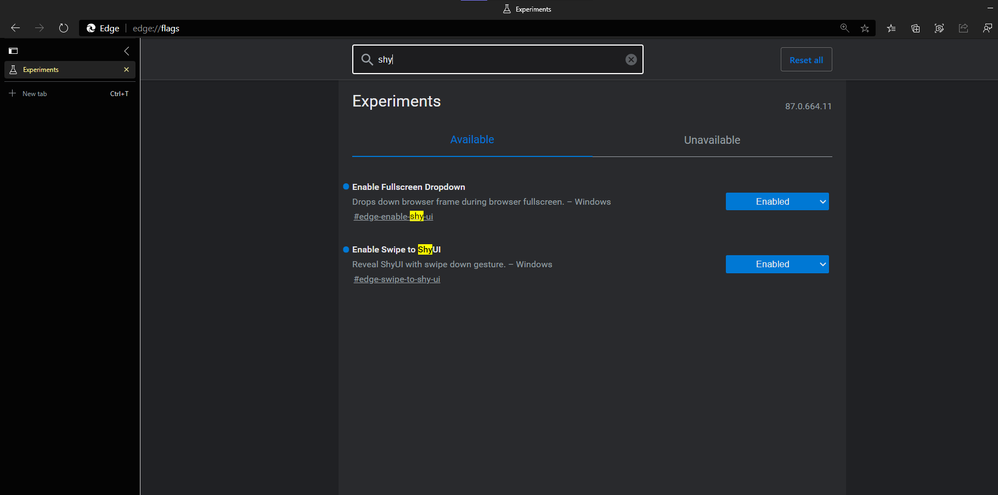
Task: Clear the search text with X
Action: point(631,59)
